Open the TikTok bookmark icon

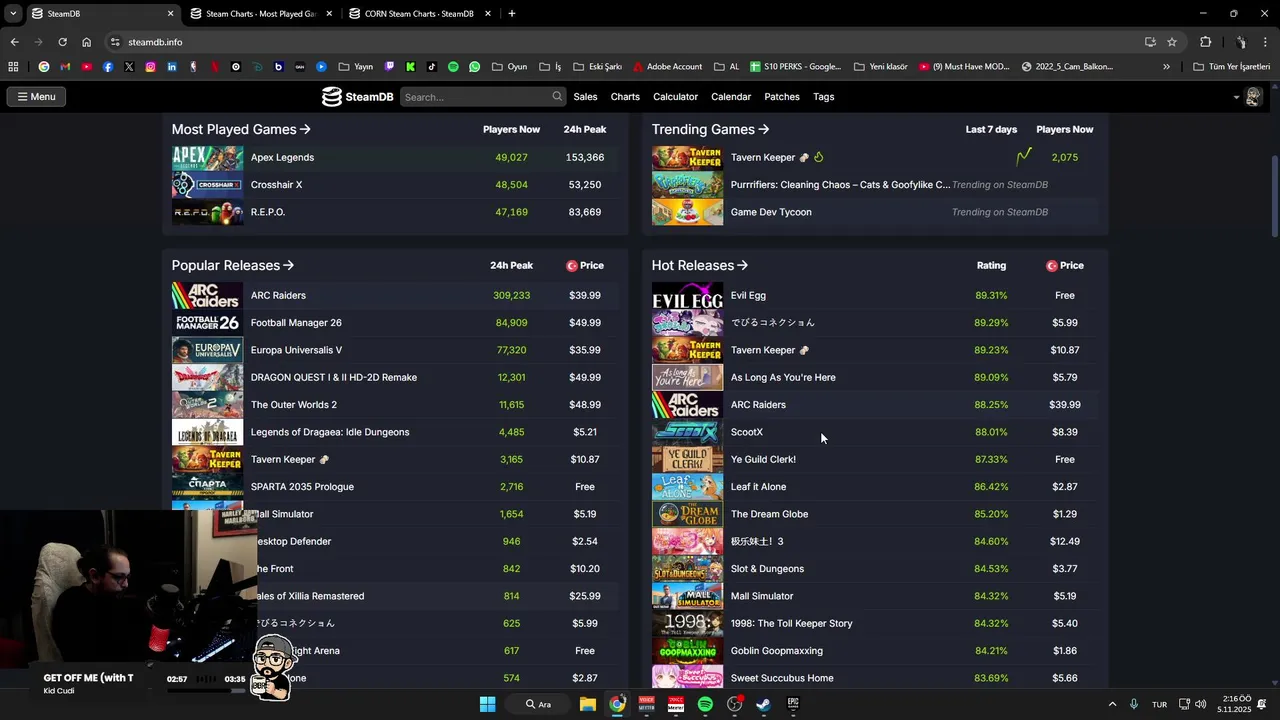[432, 67]
